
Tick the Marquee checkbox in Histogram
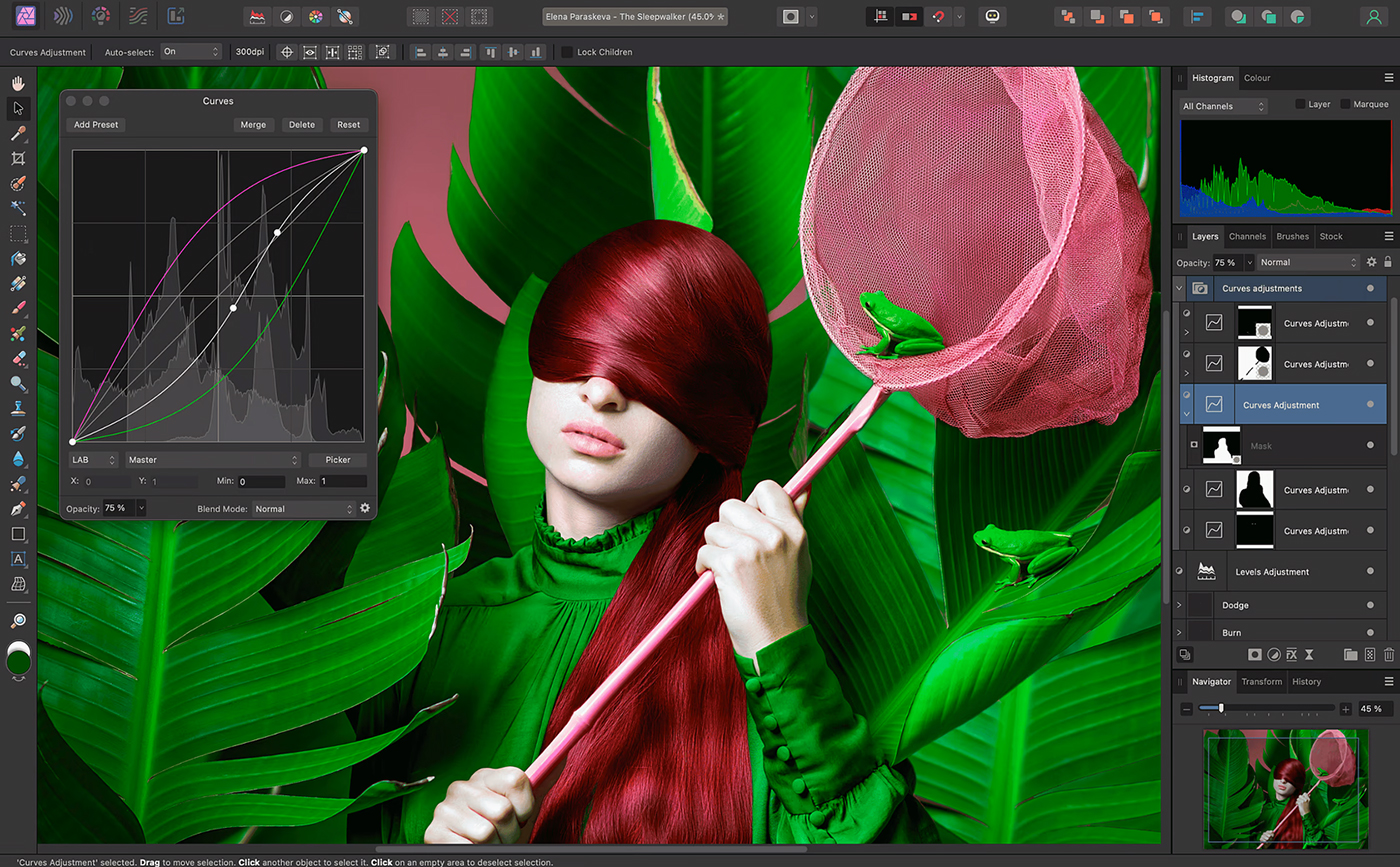tap(1345, 104)
